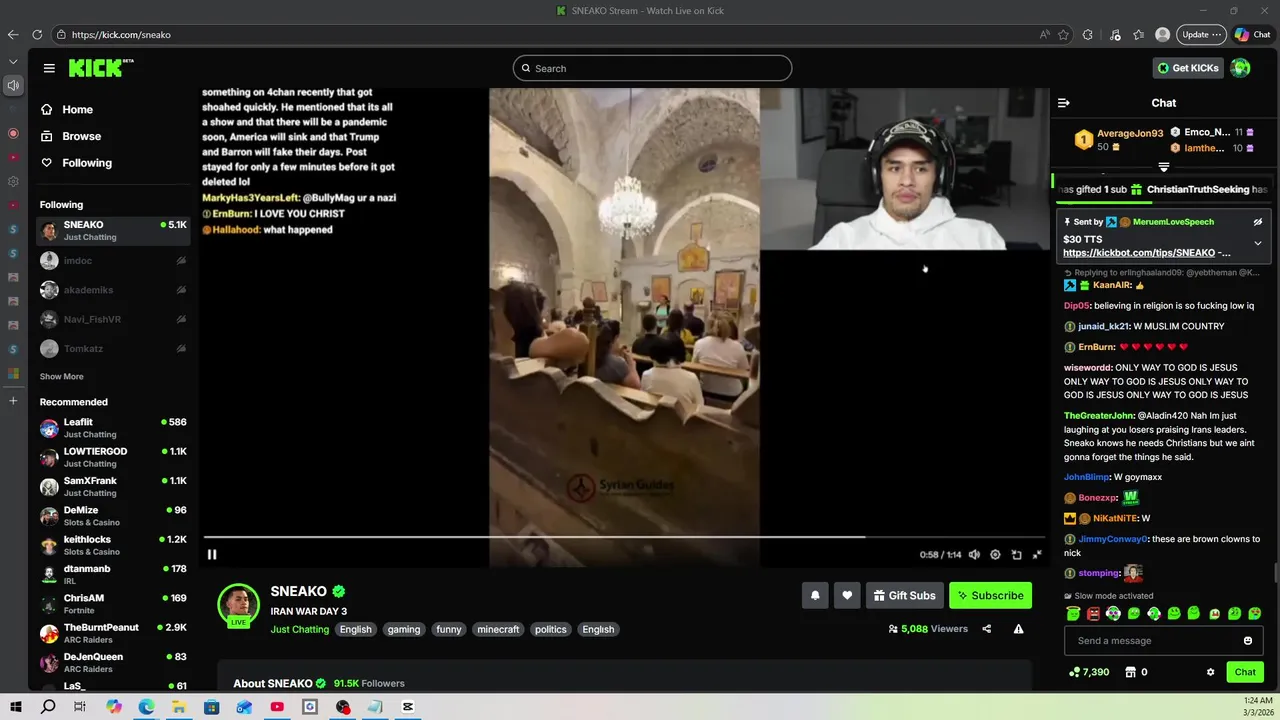Favorite the page with star icon

point(1063,34)
